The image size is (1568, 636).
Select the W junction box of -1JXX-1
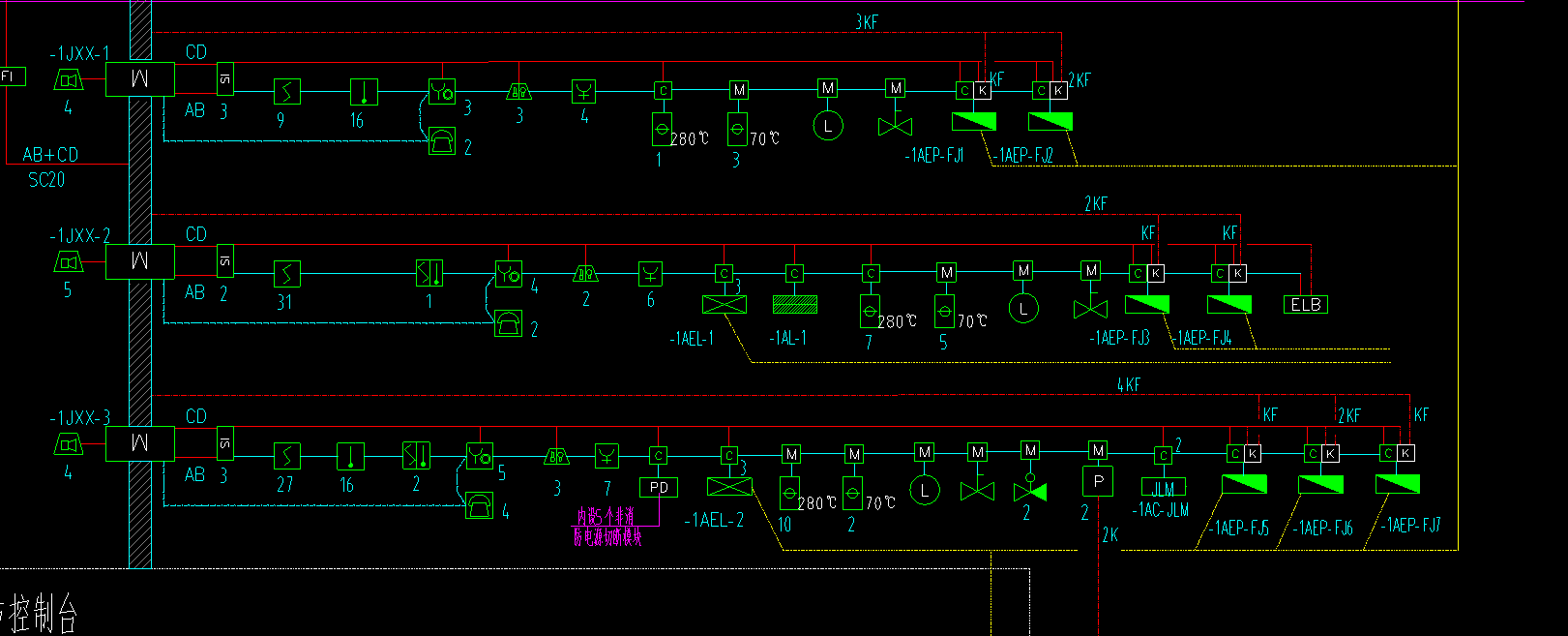click(x=139, y=79)
